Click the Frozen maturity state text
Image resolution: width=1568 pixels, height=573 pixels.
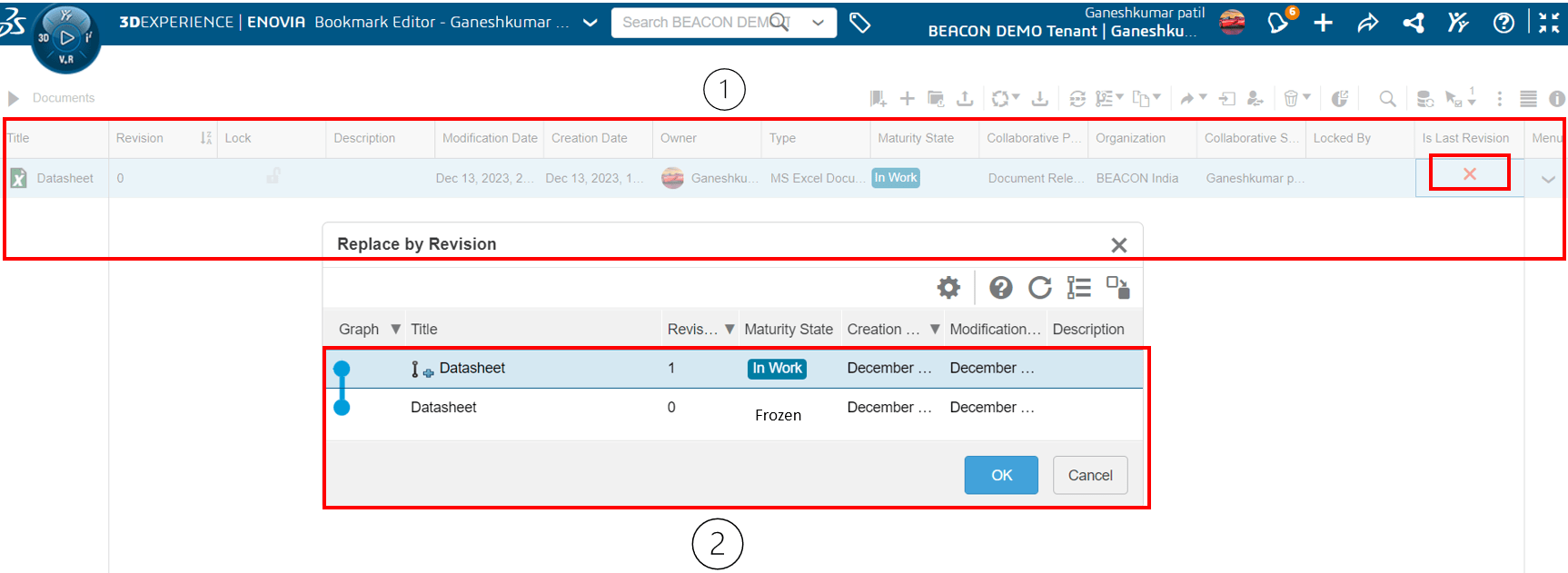[779, 415]
